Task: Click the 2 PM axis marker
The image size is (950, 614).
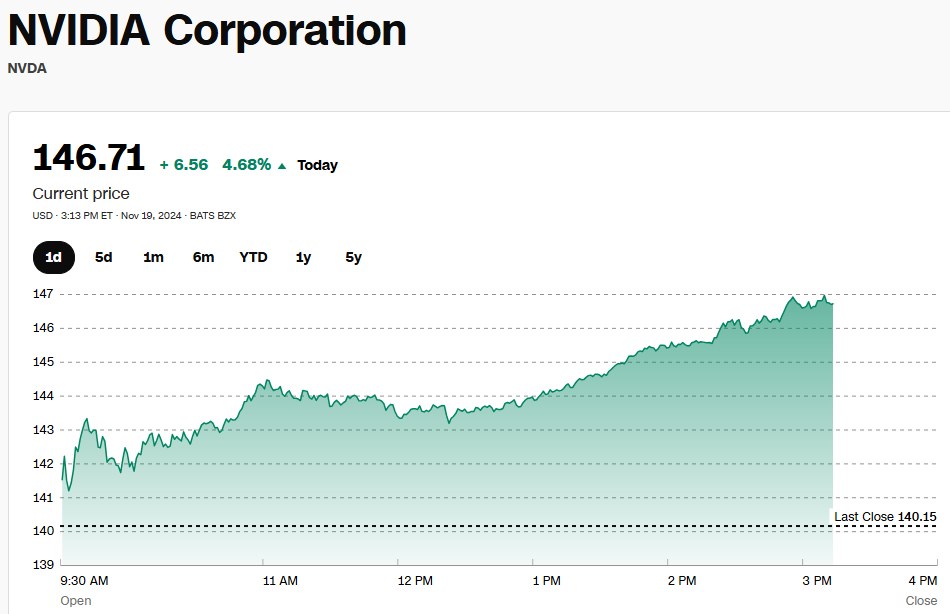Action: pos(682,581)
